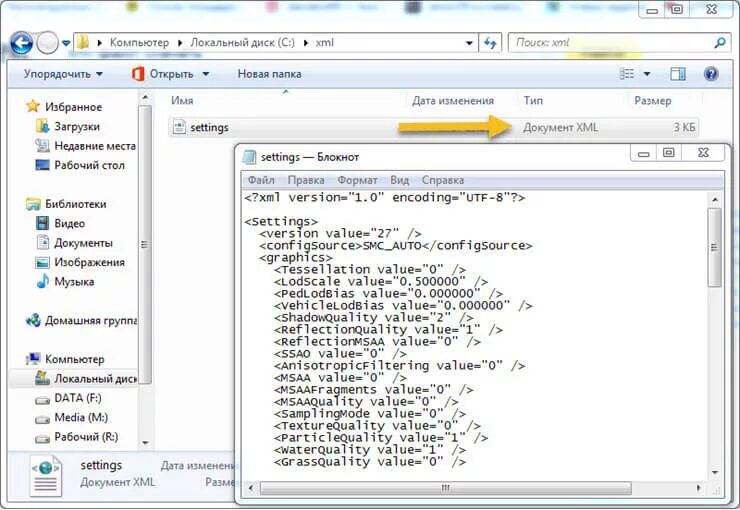This screenshot has height=510, width=740.
Task: Click Блокнот horizontal scrollbar thumb
Action: 445,488
